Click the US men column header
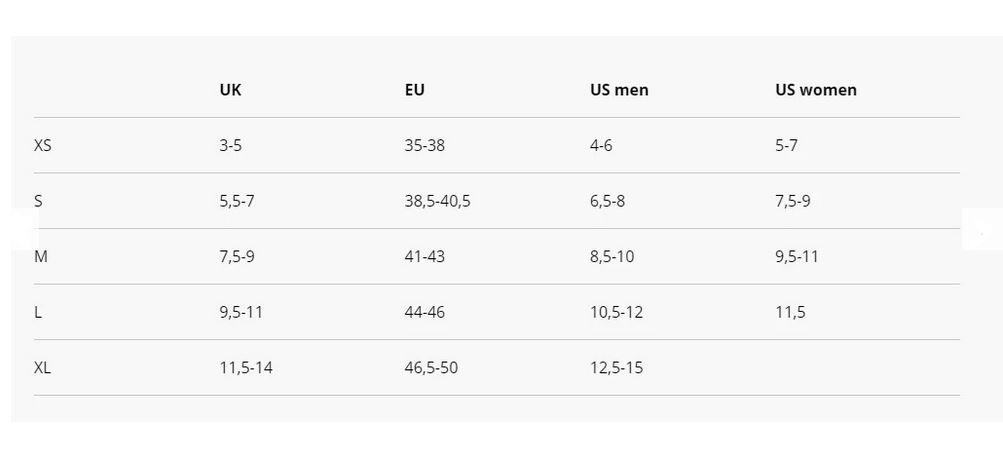Image resolution: width=1003 pixels, height=456 pixels. pos(619,90)
